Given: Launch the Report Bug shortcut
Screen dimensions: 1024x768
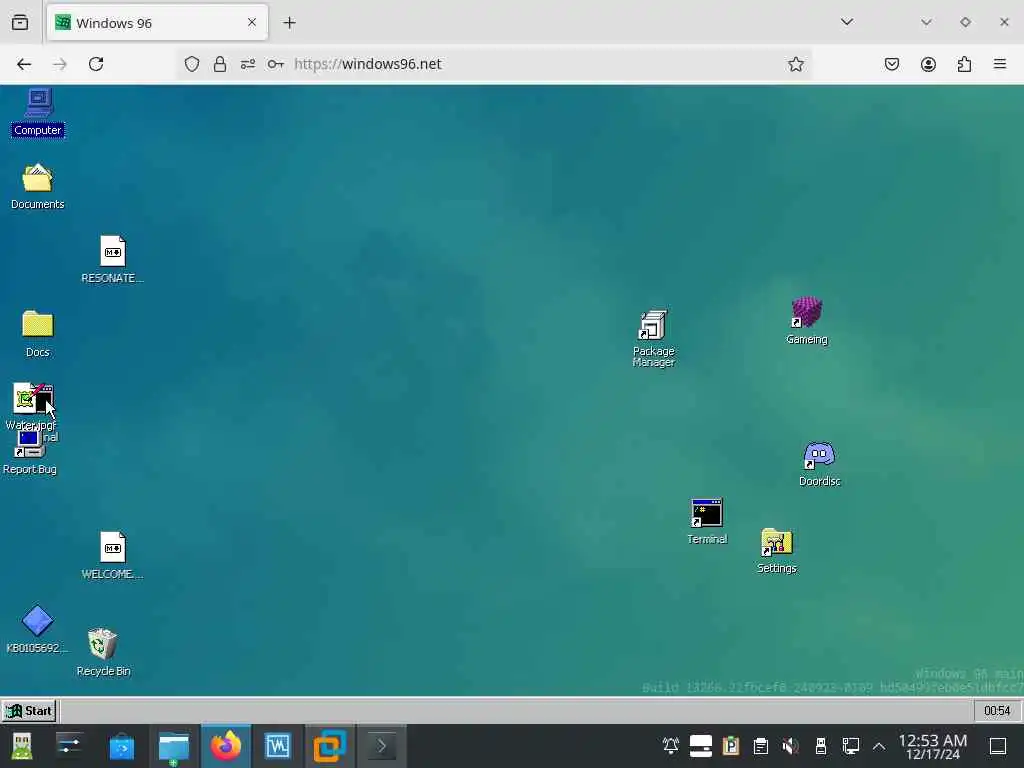Looking at the screenshot, I should click(x=29, y=452).
